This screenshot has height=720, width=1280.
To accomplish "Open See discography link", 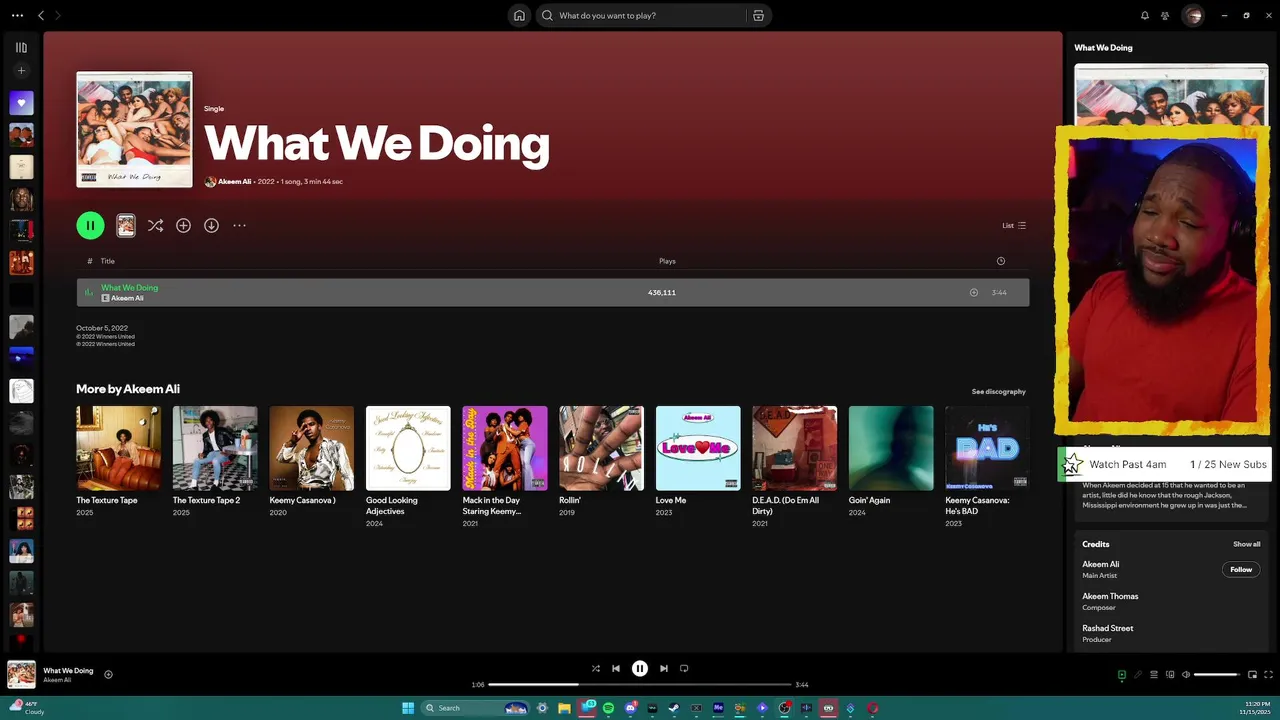I will [998, 392].
